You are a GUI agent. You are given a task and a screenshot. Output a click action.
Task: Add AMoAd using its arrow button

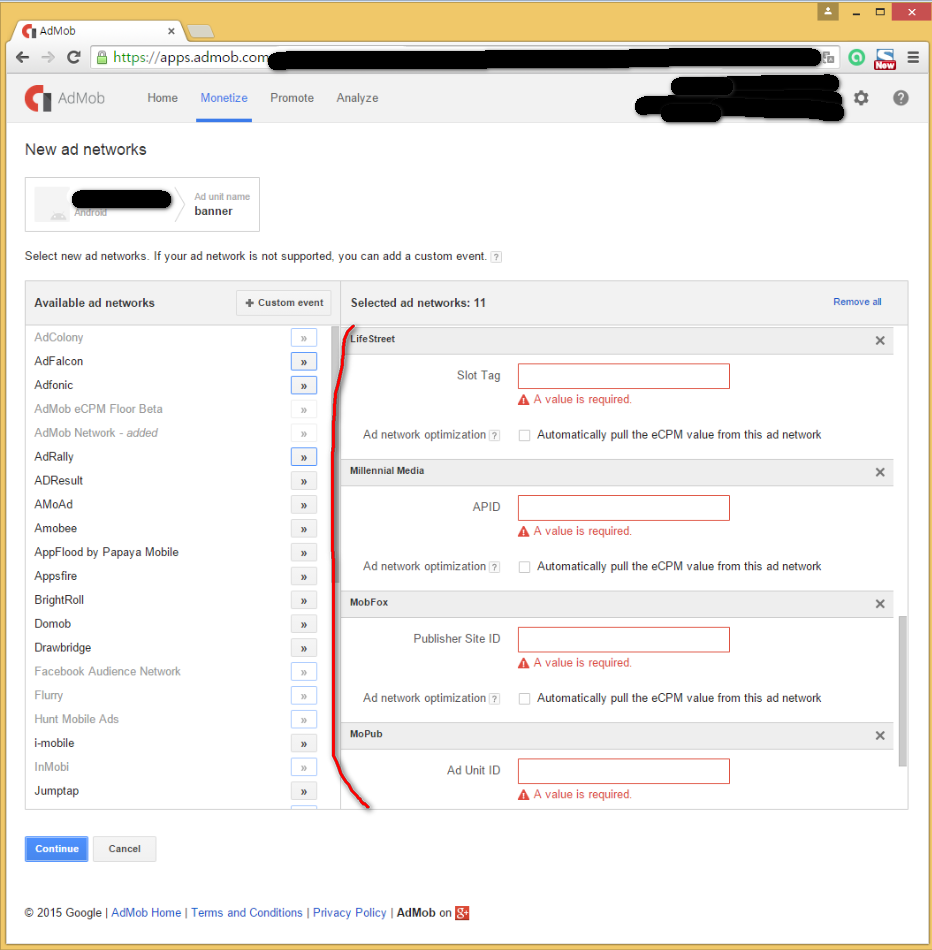click(304, 505)
